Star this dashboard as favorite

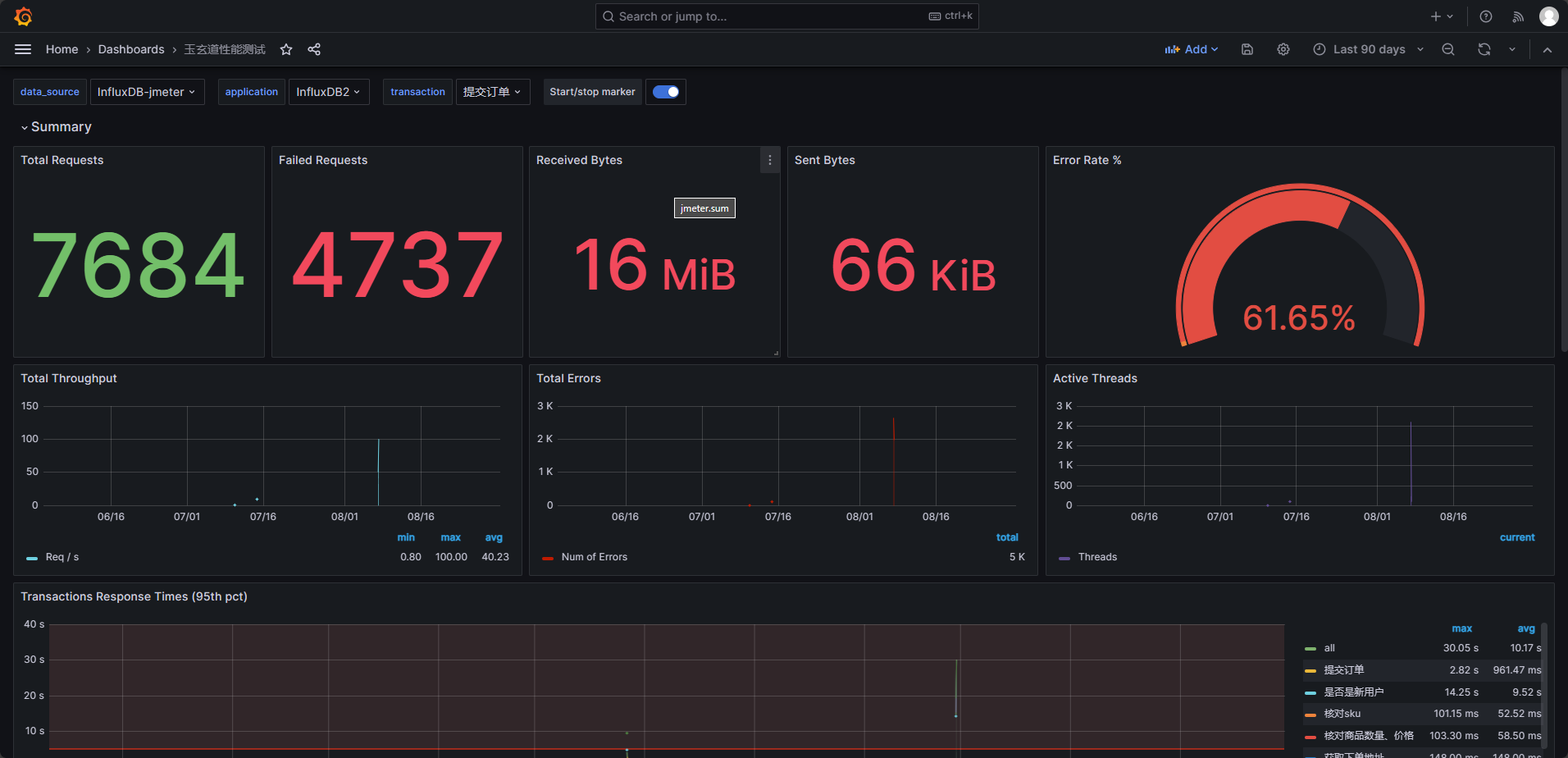[x=286, y=49]
